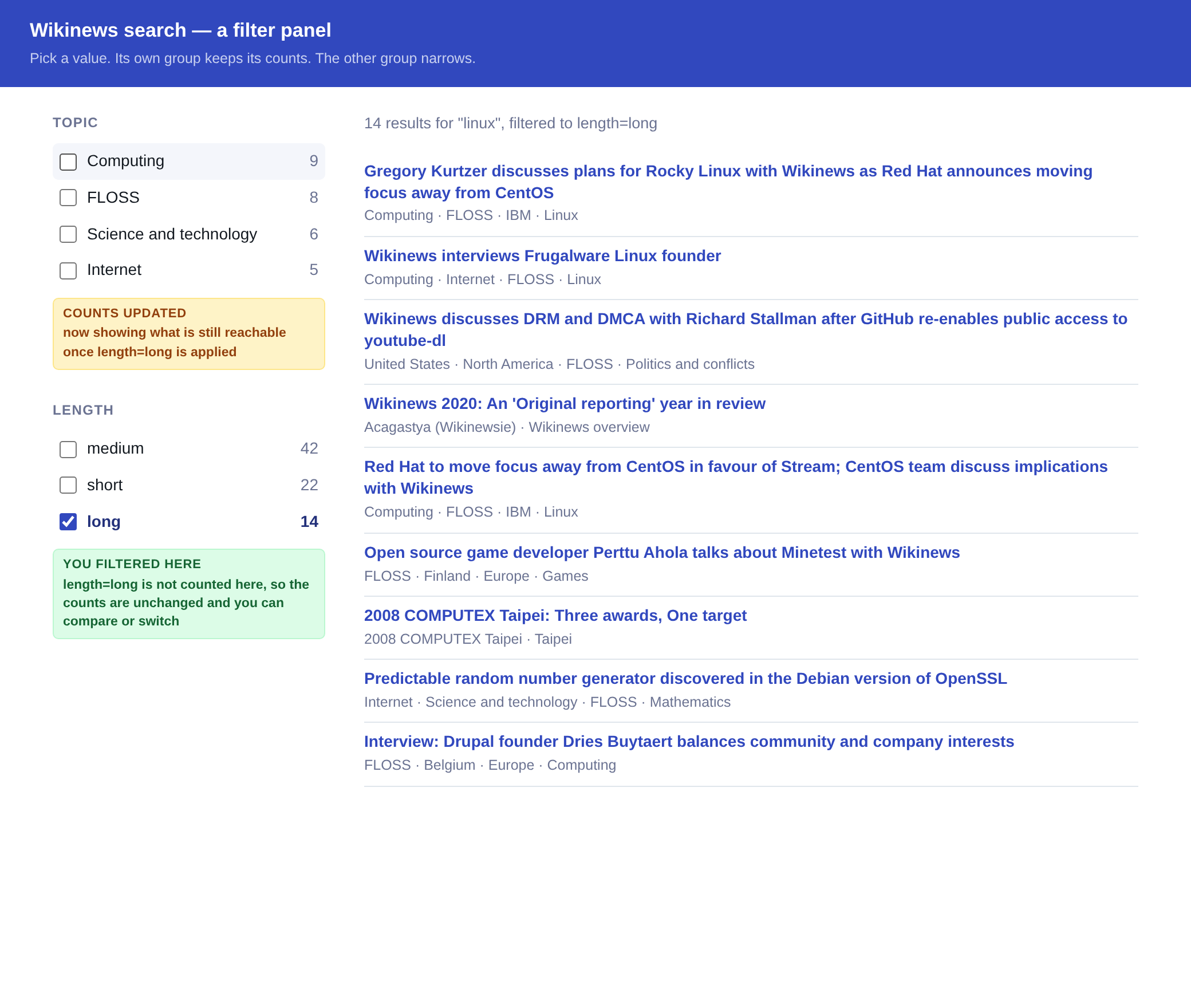
Task: Click tags under the Red Hat CentOS Stream article
Action: [x=471, y=512]
